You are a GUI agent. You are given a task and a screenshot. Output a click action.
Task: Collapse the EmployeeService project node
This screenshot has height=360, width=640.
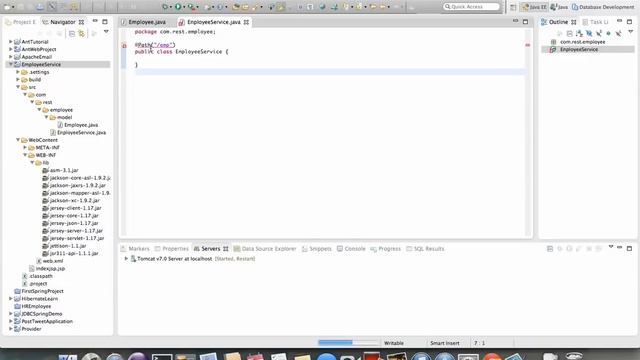pyautogui.click(x=11, y=64)
